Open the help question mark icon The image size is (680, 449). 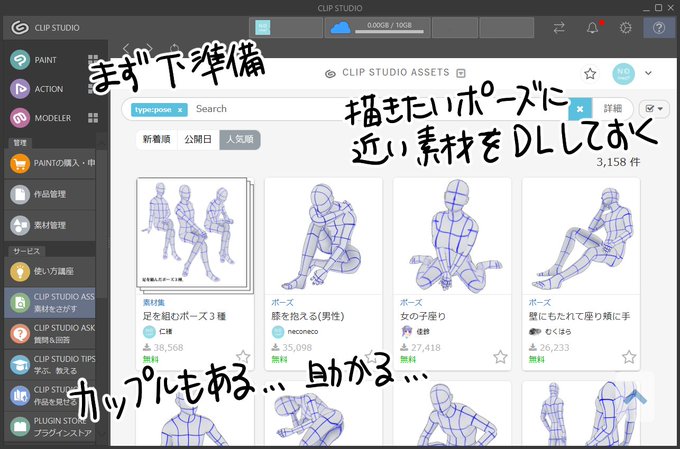click(659, 28)
